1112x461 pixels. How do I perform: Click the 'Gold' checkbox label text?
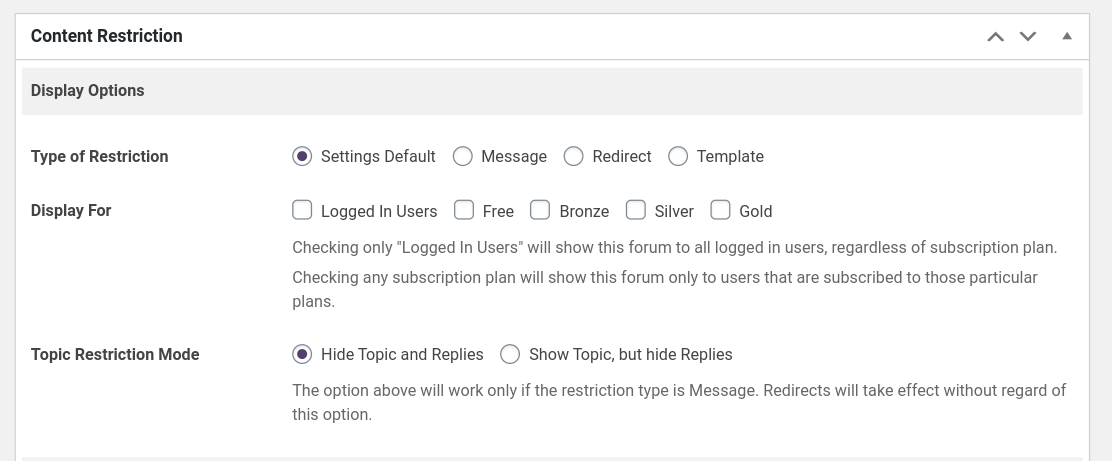[755, 211]
